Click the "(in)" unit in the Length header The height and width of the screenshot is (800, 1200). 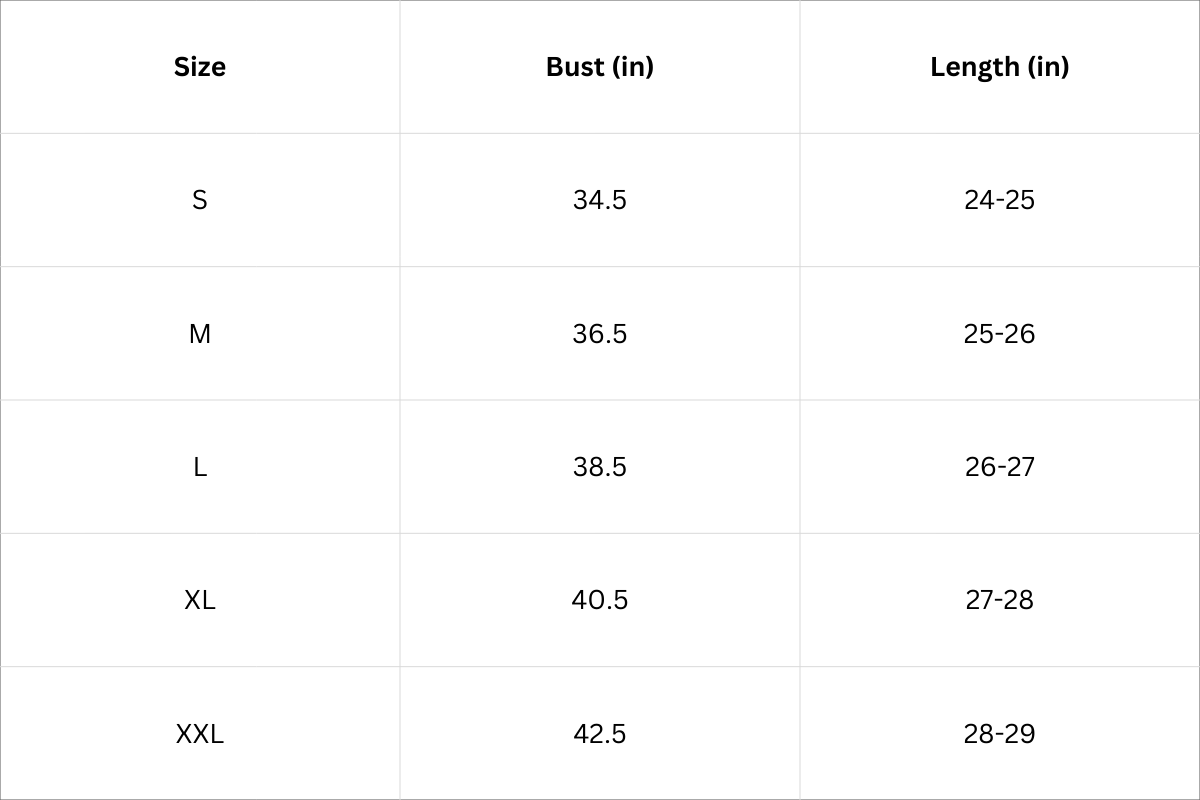(x=1047, y=67)
